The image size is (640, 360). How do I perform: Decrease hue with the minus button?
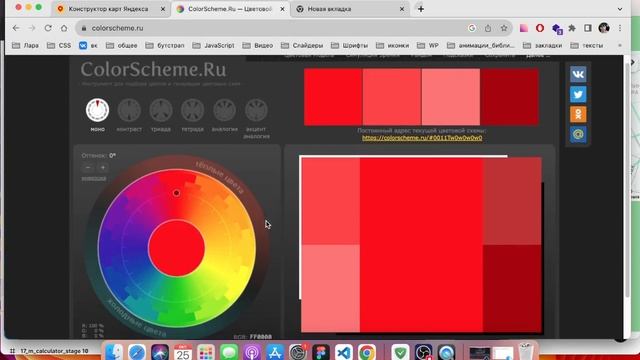[88, 167]
